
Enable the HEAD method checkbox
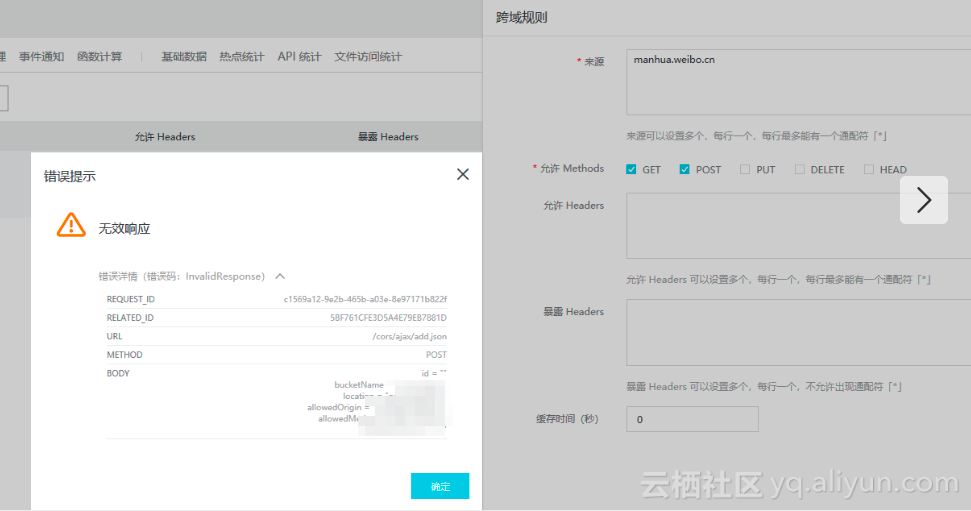pyautogui.click(x=869, y=169)
